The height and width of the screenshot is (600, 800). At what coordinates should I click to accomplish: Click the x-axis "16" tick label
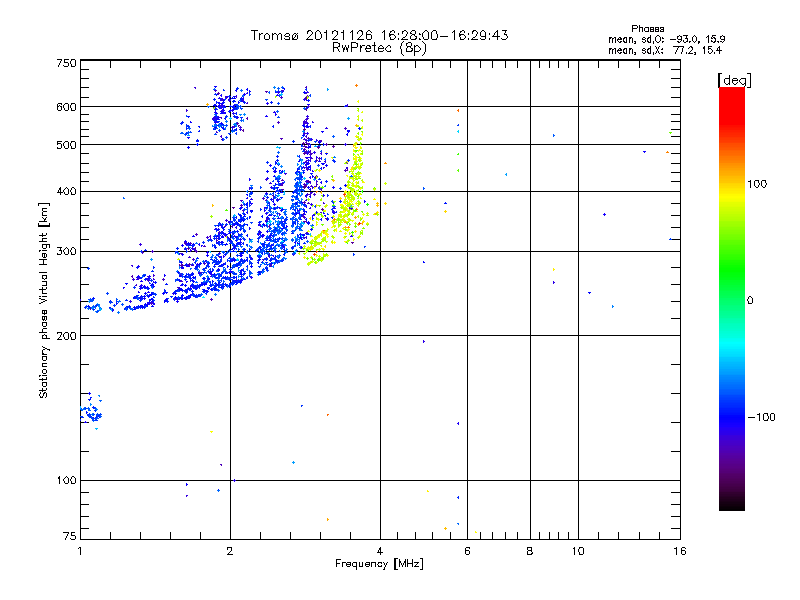pos(680,551)
